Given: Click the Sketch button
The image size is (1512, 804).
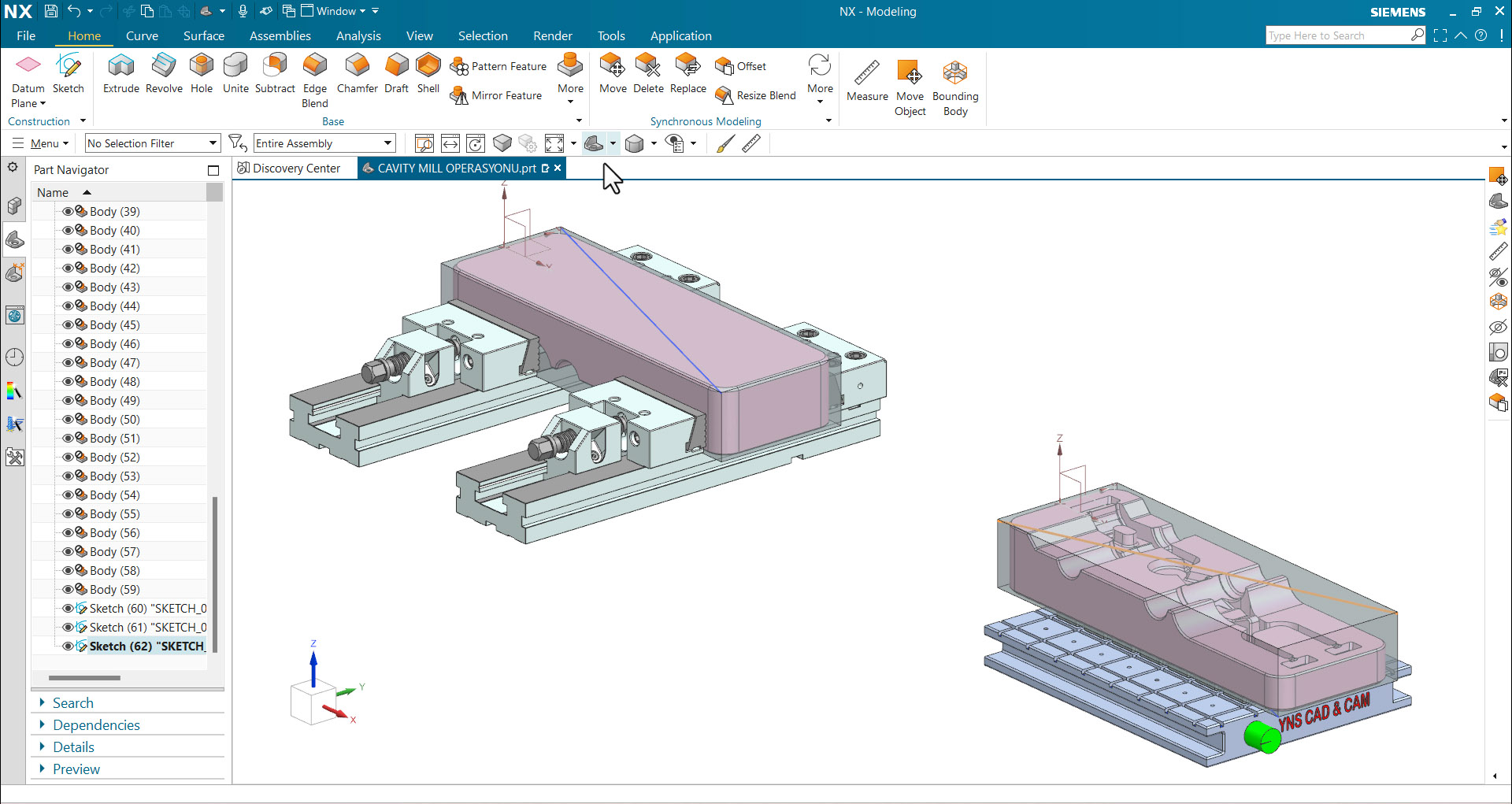Looking at the screenshot, I should coord(68,75).
